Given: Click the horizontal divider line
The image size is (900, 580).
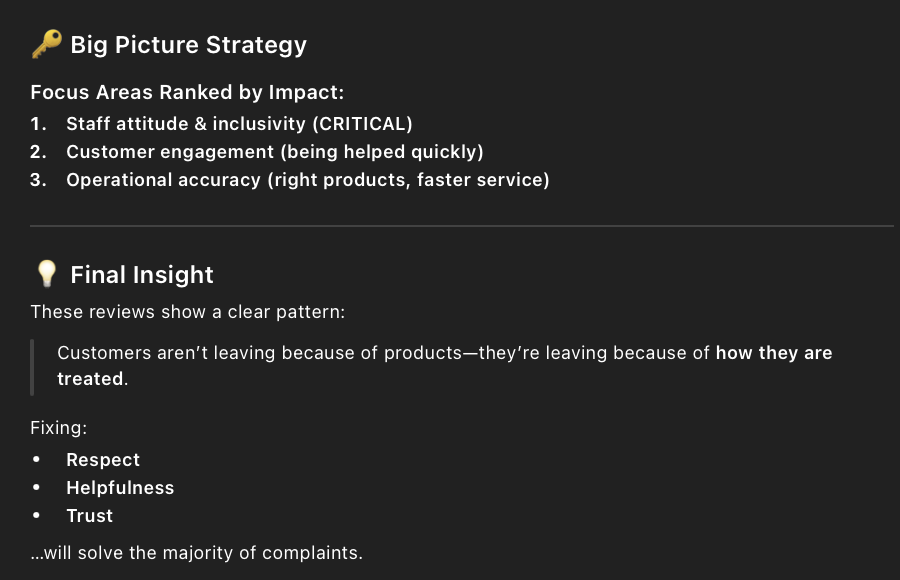Looking at the screenshot, I should [461, 226].
